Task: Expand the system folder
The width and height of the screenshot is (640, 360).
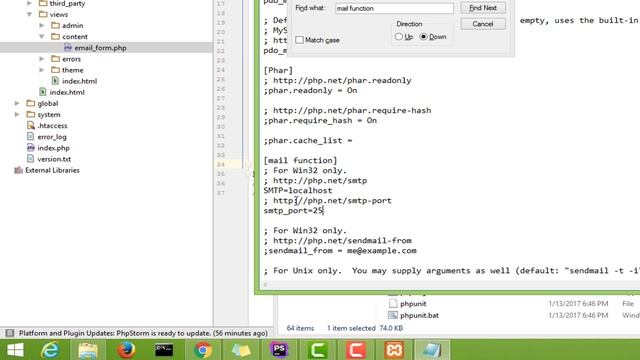Action: pos(17,114)
